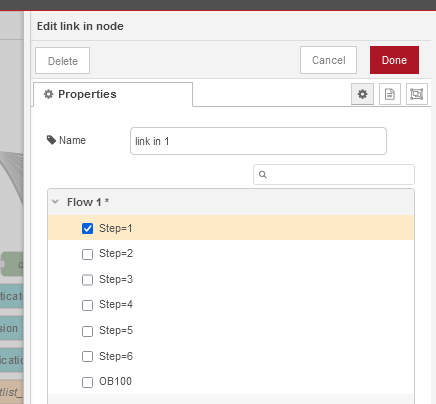This screenshot has height=404, width=436.
Task: Select the OB100 row label
Action: click(x=115, y=381)
